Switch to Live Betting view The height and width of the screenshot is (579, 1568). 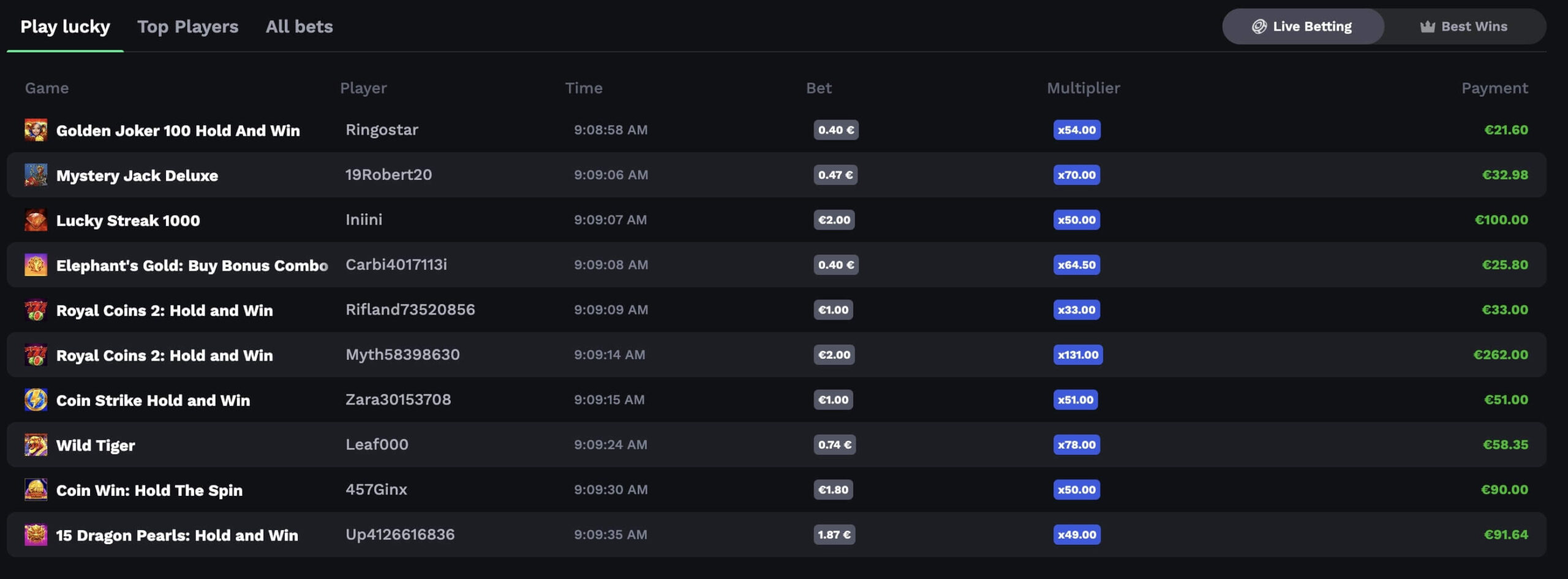tap(1302, 26)
